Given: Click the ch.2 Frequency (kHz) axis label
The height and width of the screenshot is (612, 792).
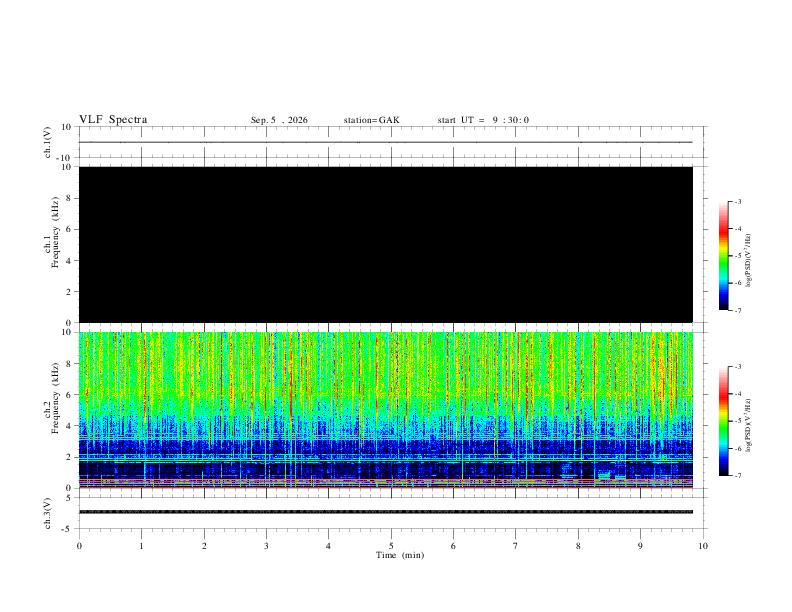Looking at the screenshot, I should coord(52,398).
